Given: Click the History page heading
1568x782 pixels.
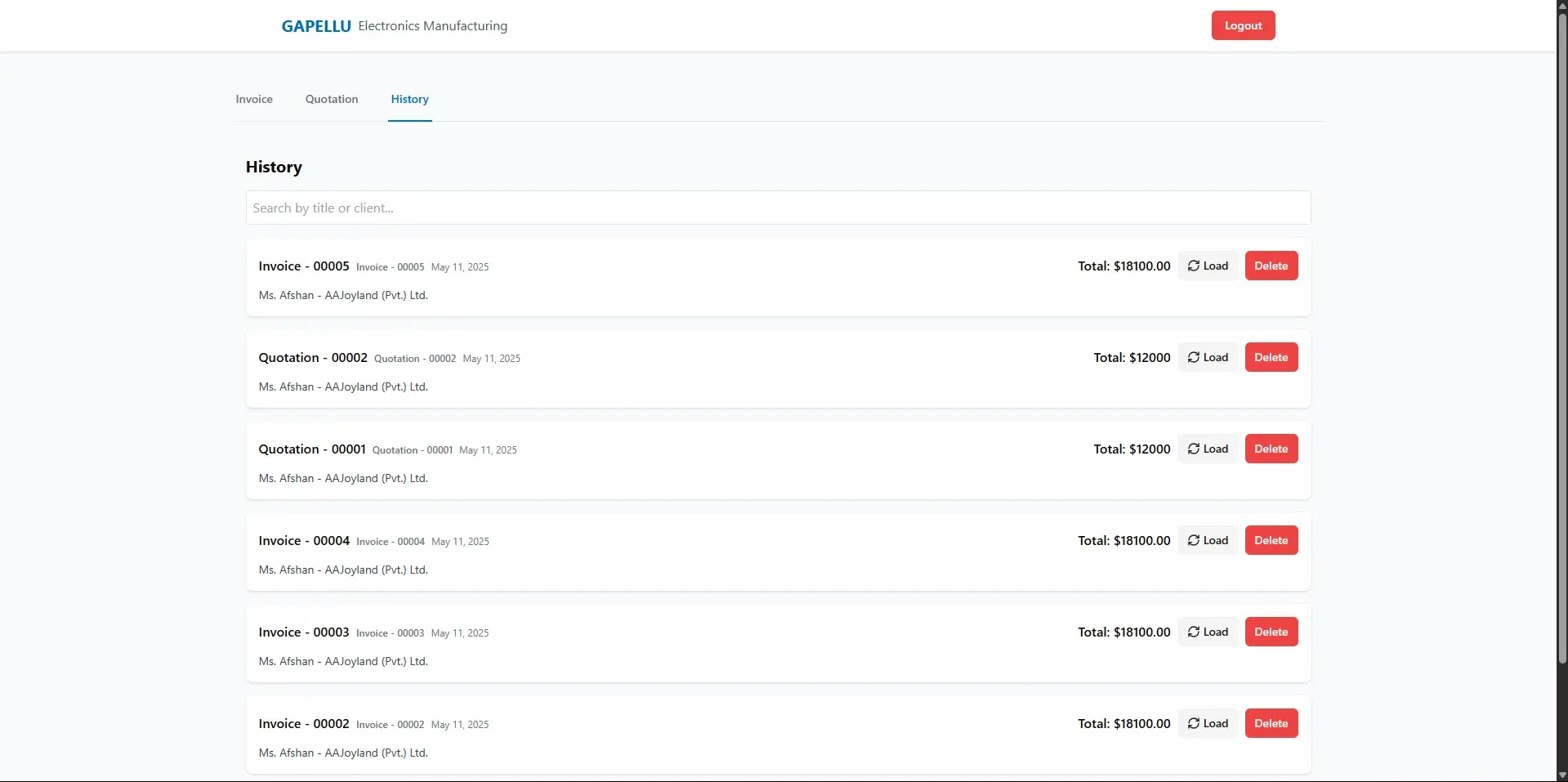Looking at the screenshot, I should click(x=274, y=167).
